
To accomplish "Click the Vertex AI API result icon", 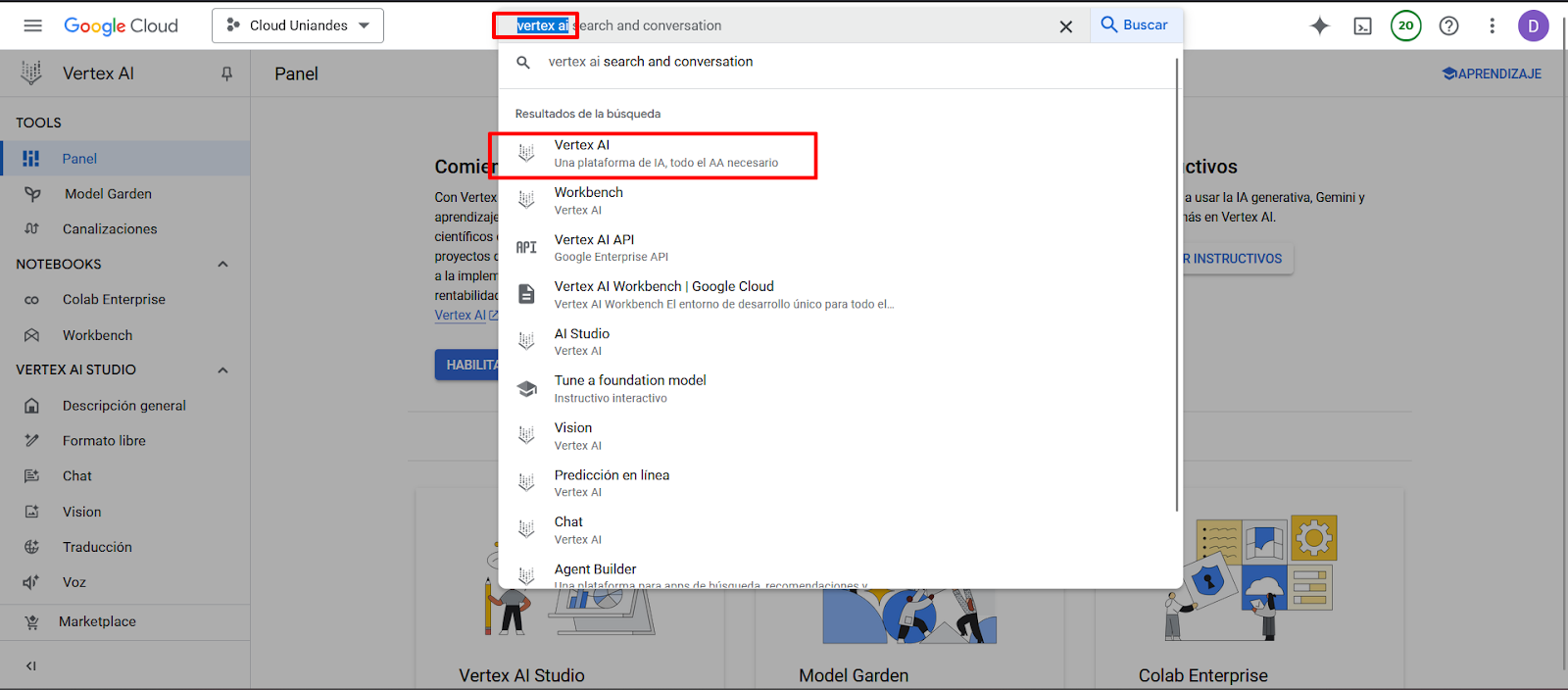I will (x=526, y=247).
